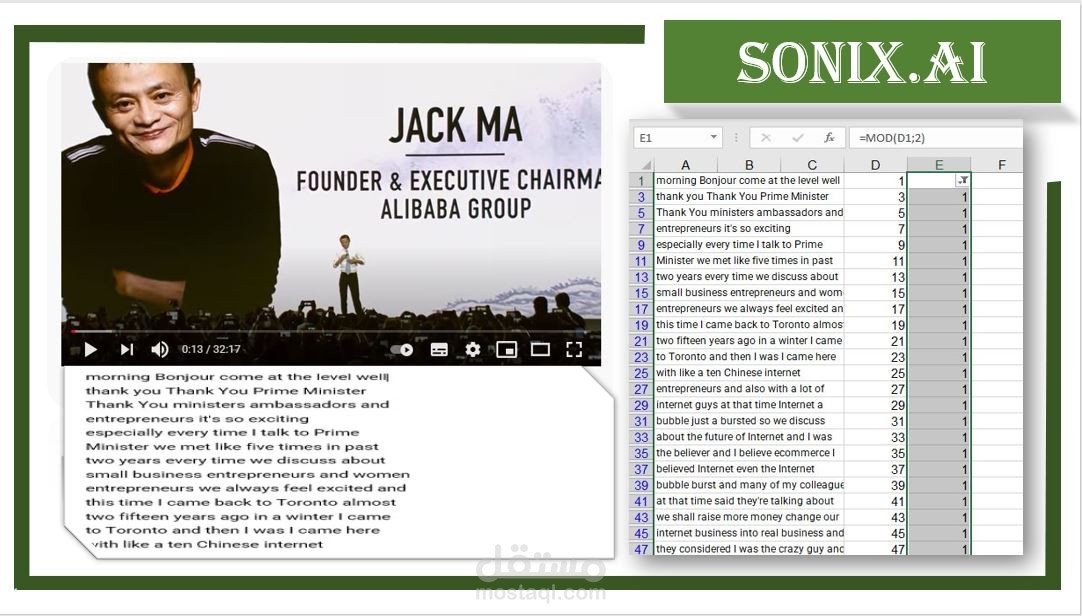1082x616 pixels.
Task: Open the video settings gear
Action: pos(473,350)
